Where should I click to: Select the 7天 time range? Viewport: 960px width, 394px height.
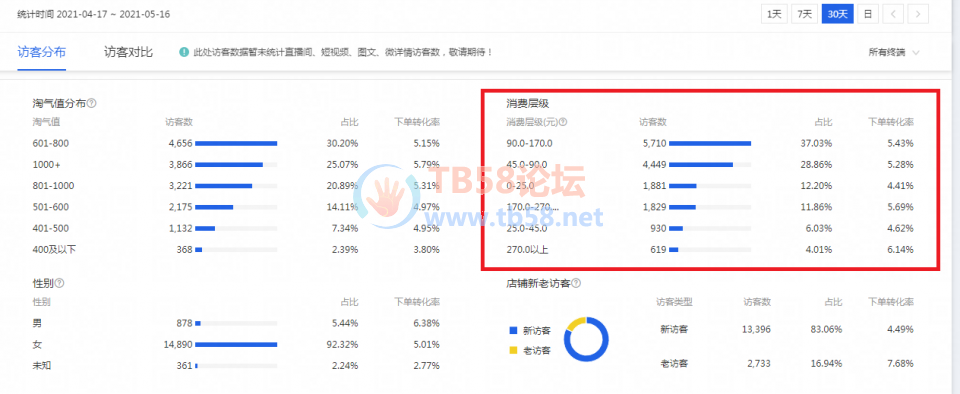coord(804,14)
